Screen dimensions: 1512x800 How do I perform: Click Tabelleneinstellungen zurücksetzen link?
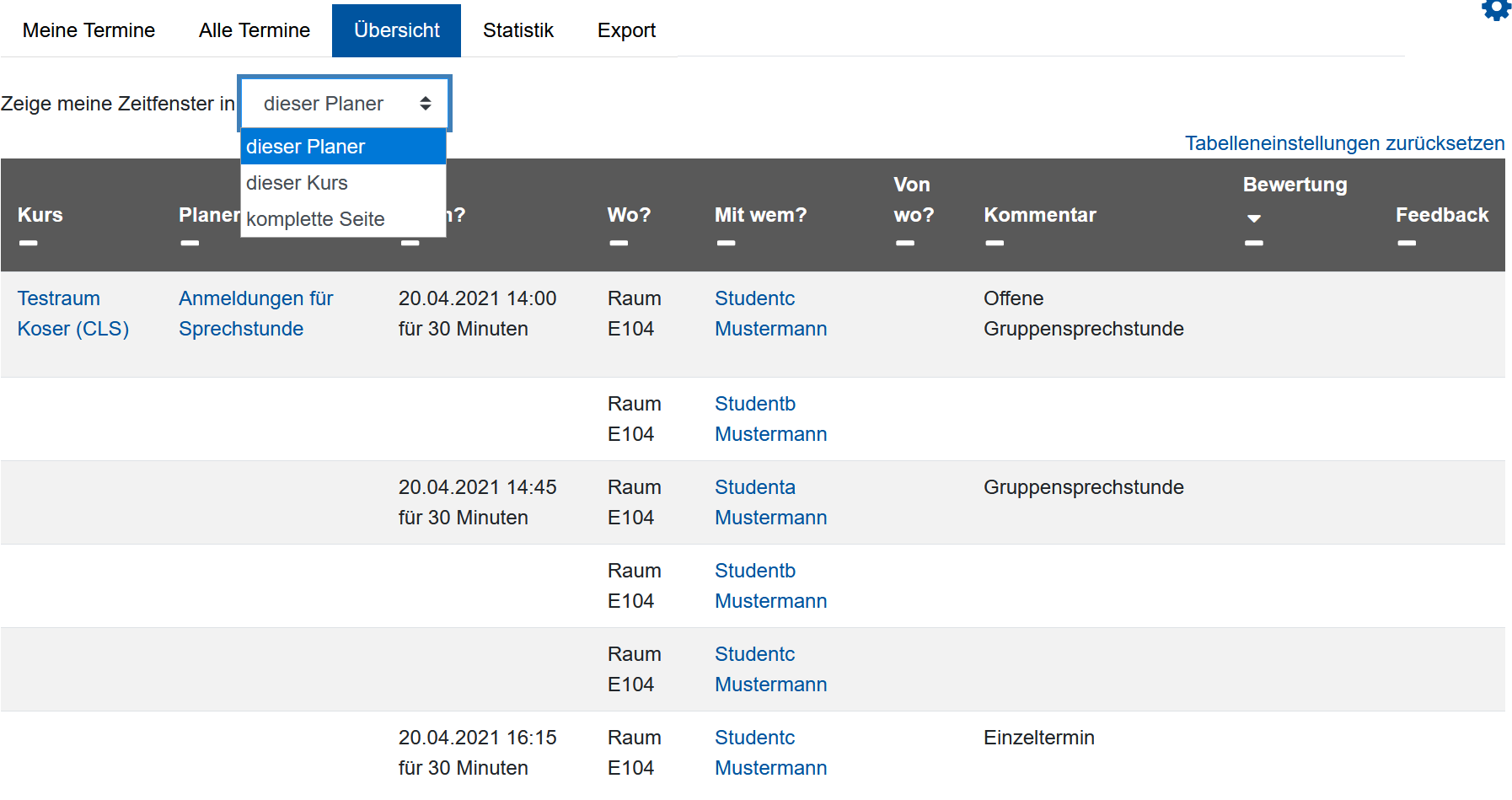coord(1344,143)
